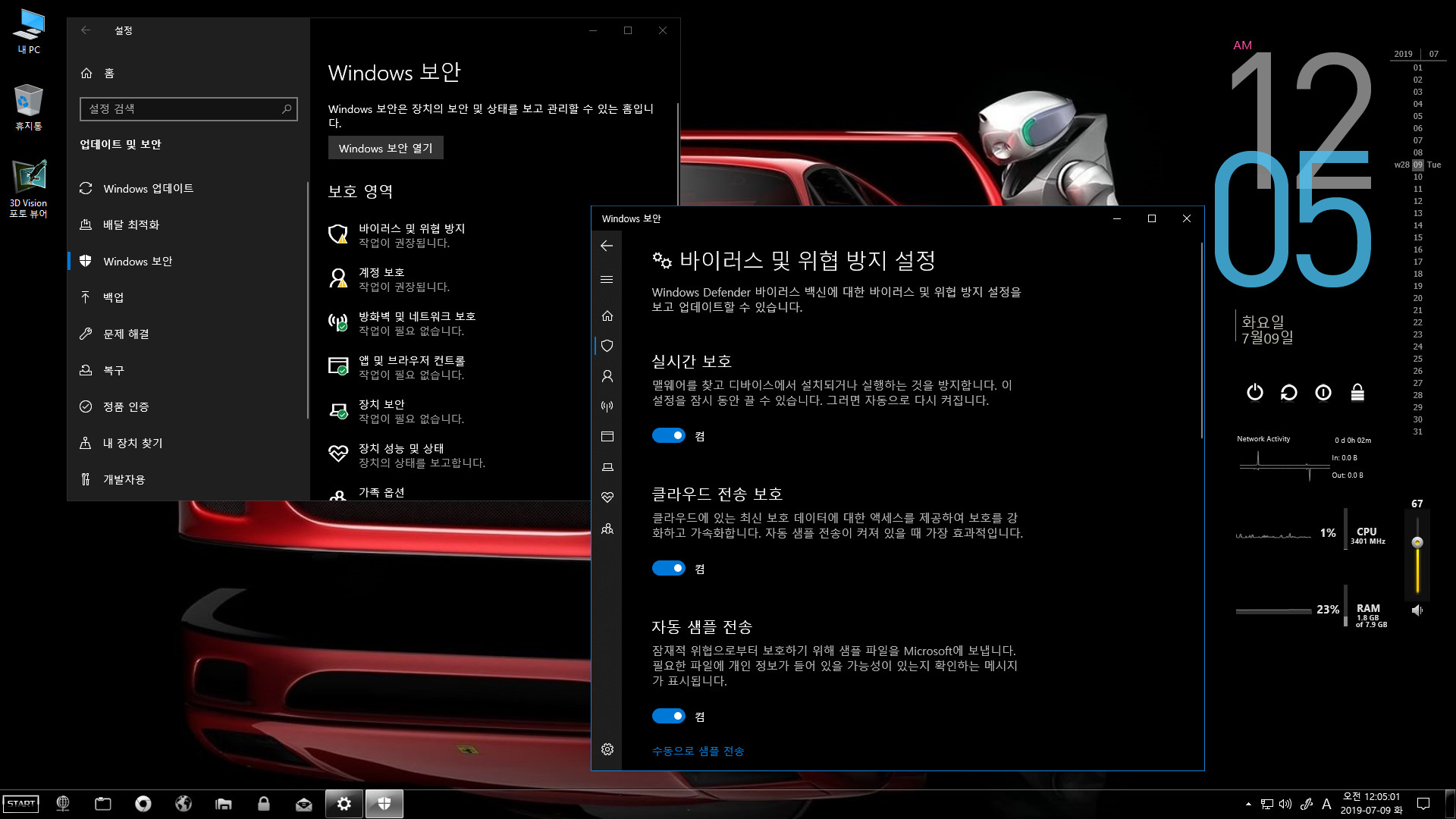Open 3D Vision 포토 뷰어 desktop icon
1456x819 pixels.
tap(29, 189)
